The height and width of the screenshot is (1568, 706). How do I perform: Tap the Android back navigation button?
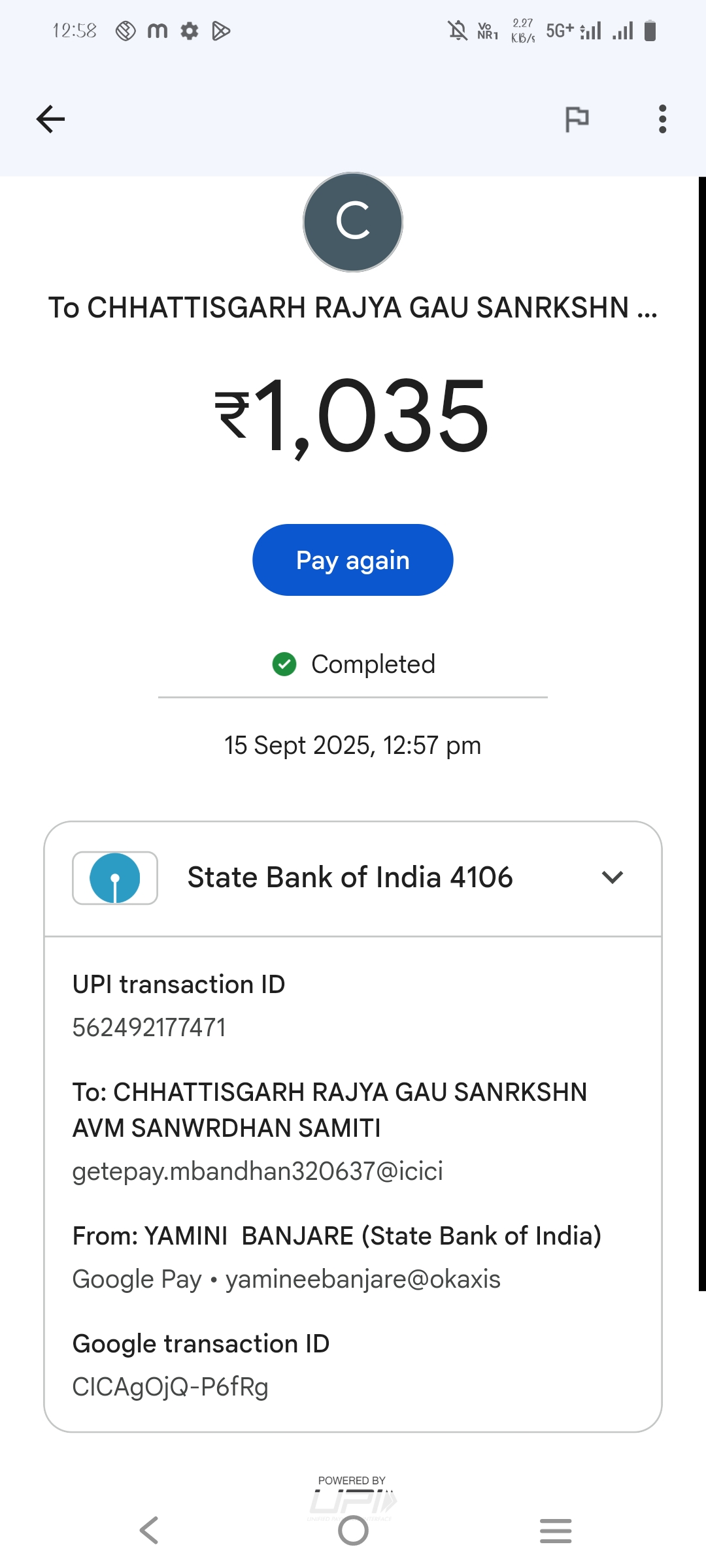(149, 1530)
